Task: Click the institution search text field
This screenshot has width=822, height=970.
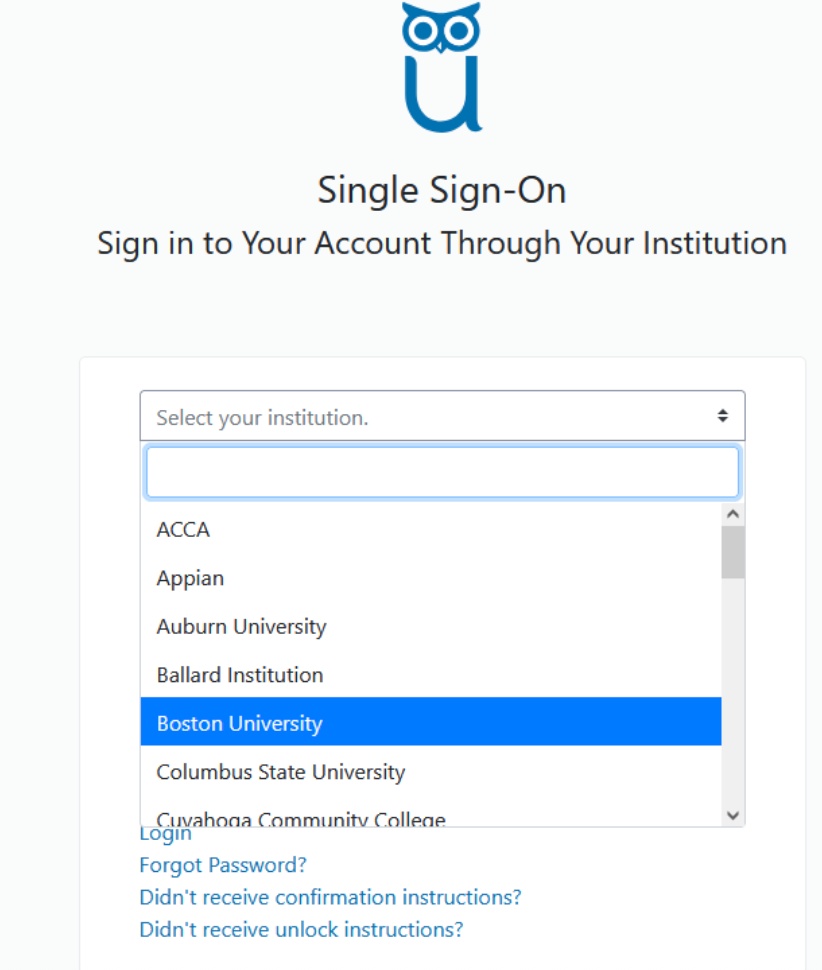Action: point(442,472)
